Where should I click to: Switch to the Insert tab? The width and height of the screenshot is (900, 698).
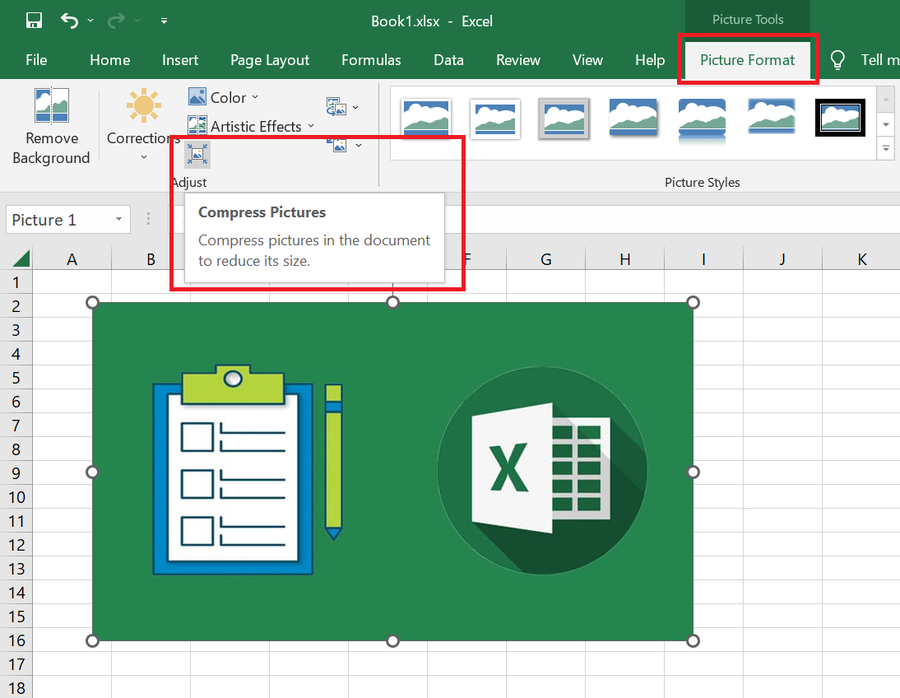[x=180, y=60]
